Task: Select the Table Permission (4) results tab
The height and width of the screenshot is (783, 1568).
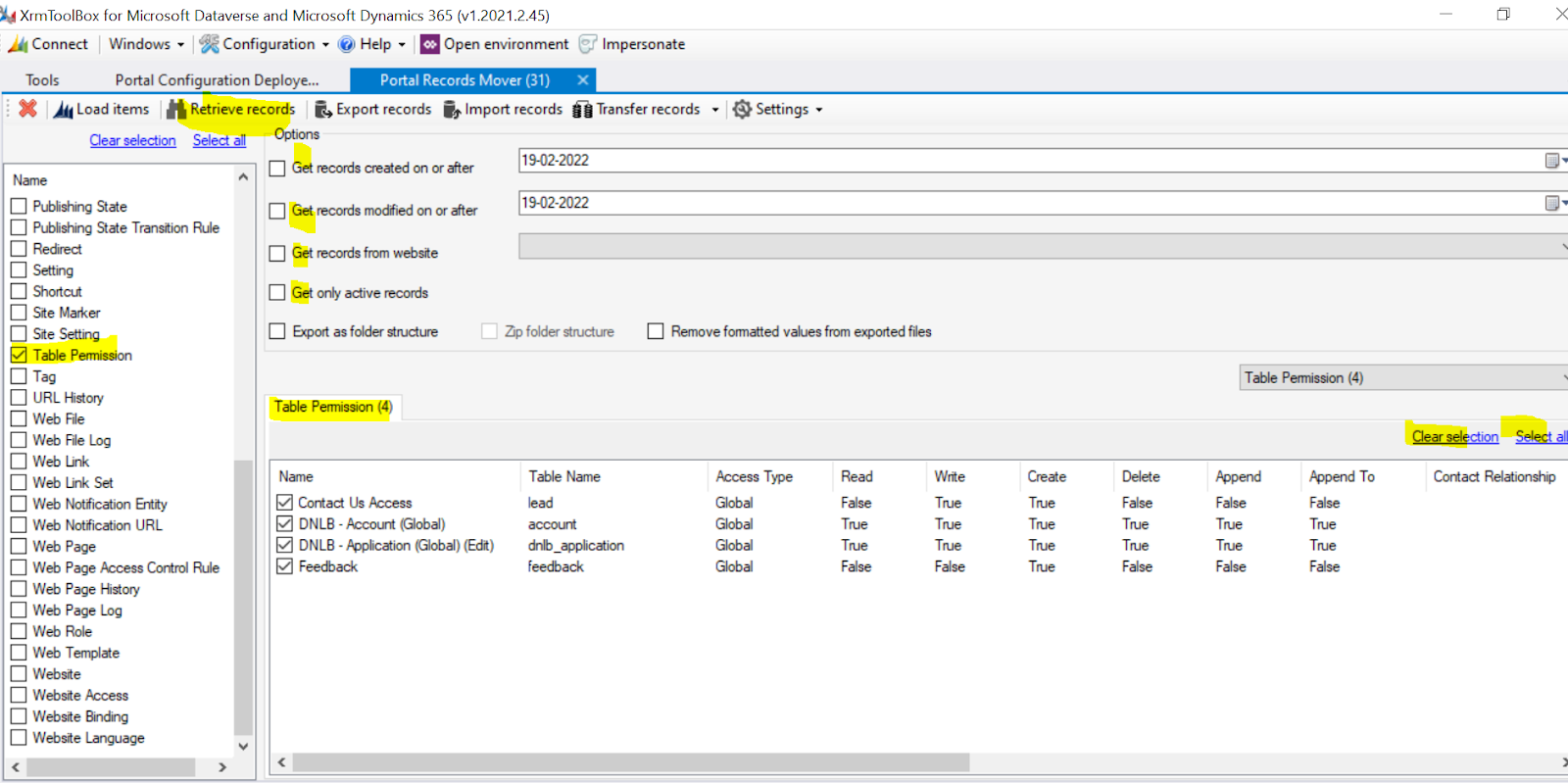Action: [333, 407]
